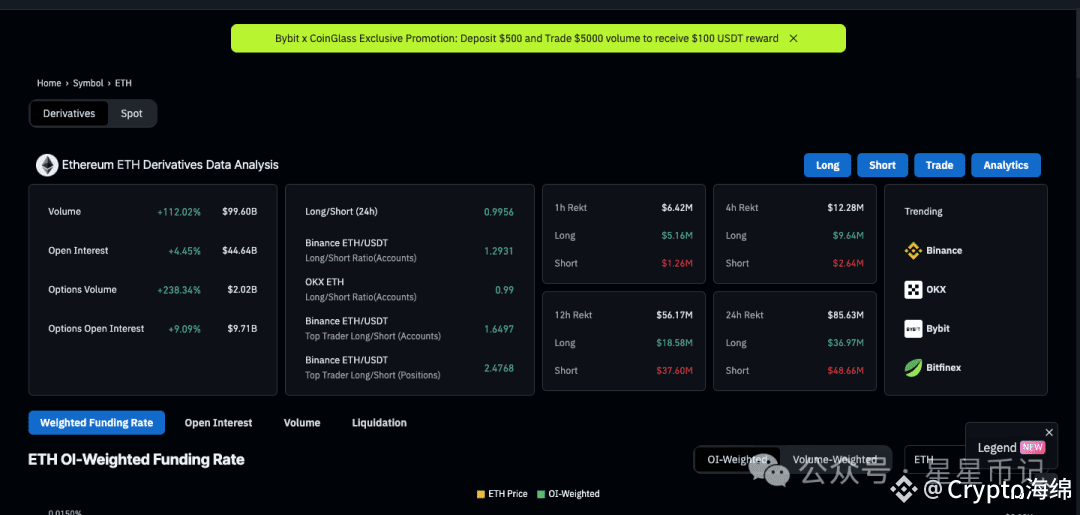The image size is (1080, 515).
Task: Click ETH OI-Weighted Funding Rate heading
Action: tap(136, 459)
